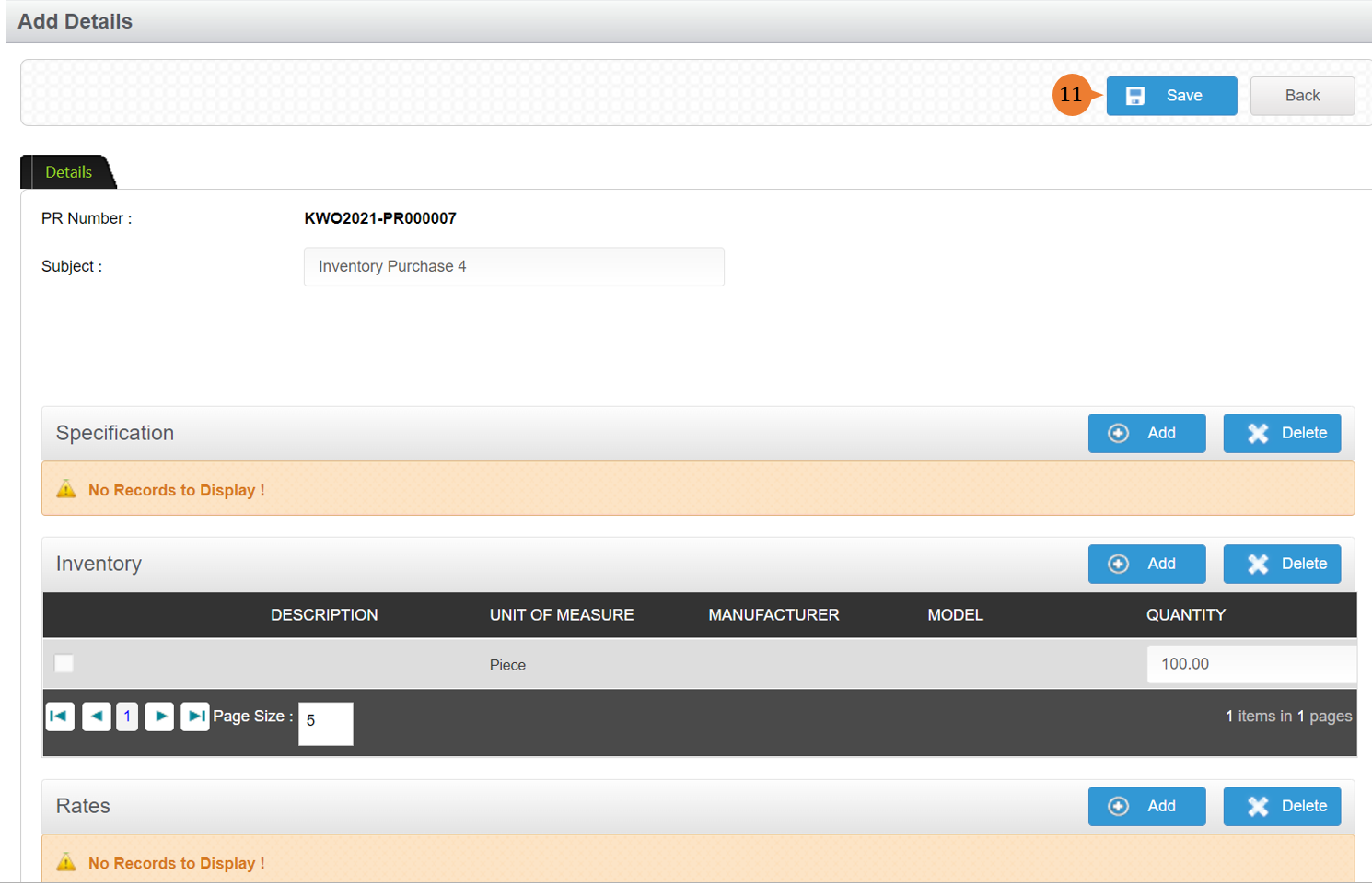Click the plus icon on Specification Add

point(1118,433)
